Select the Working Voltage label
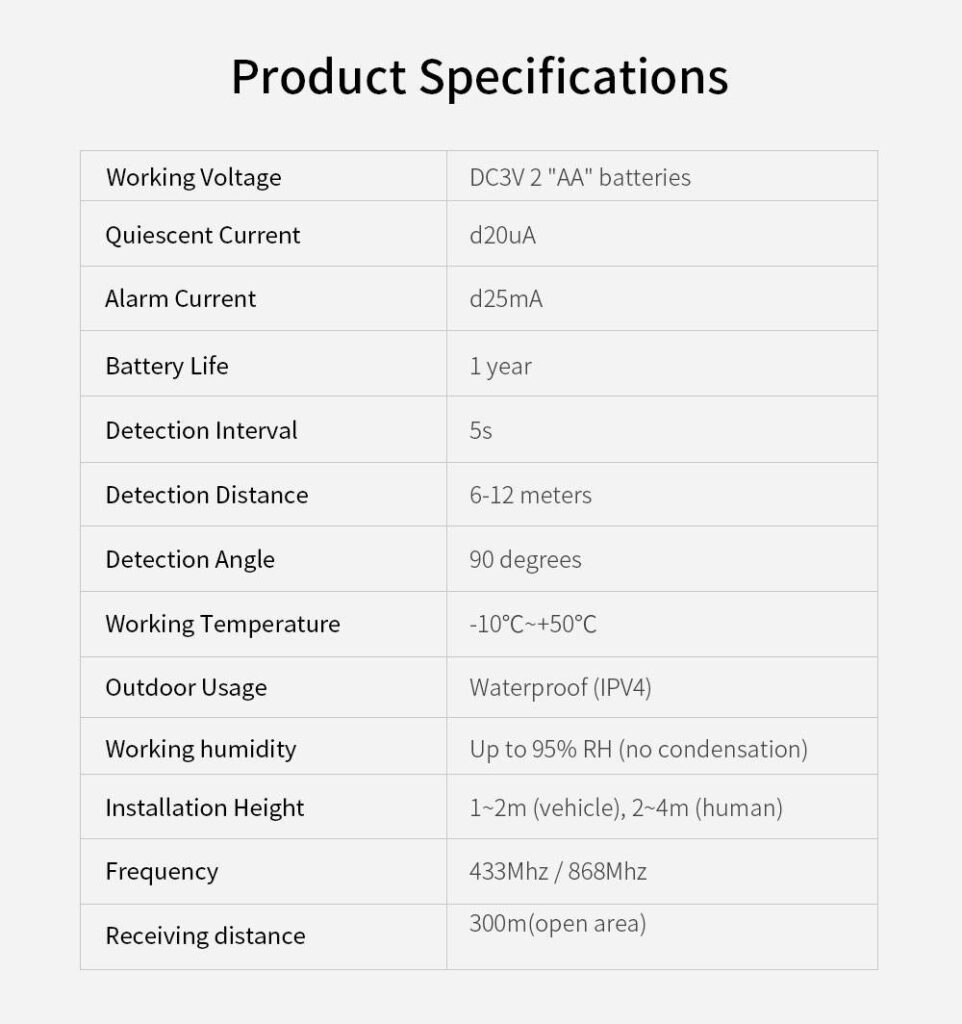Viewport: 962px width, 1024px height. pyautogui.click(x=194, y=178)
